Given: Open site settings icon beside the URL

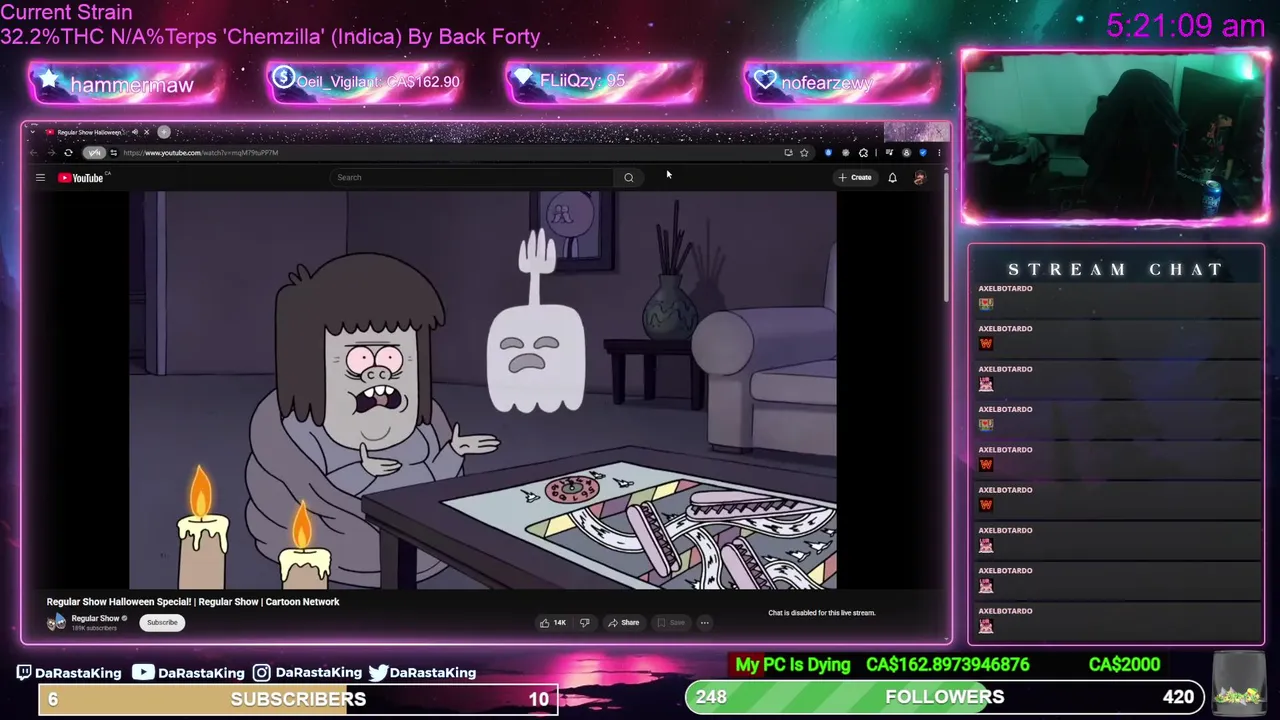Looking at the screenshot, I should pyautogui.click(x=113, y=153).
